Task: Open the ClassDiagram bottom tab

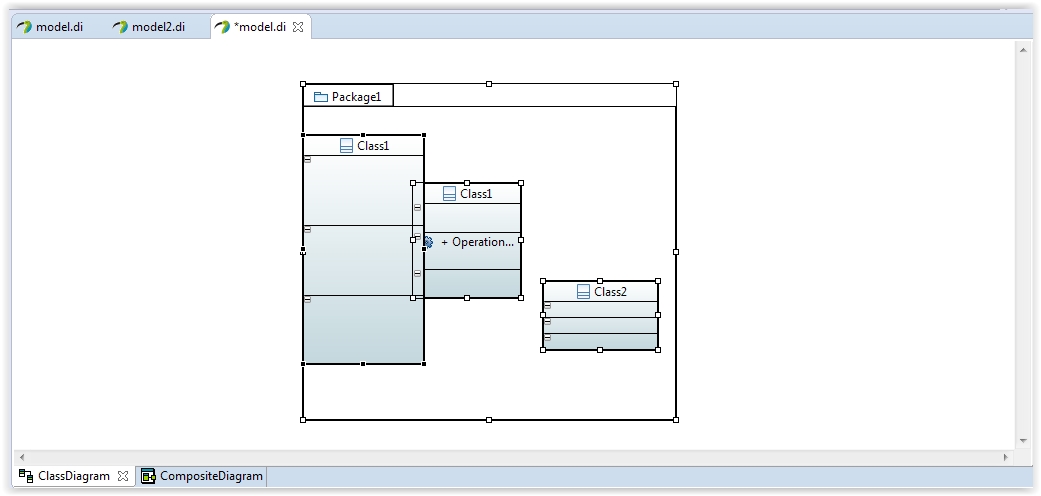Action: pyautogui.click(x=73, y=476)
